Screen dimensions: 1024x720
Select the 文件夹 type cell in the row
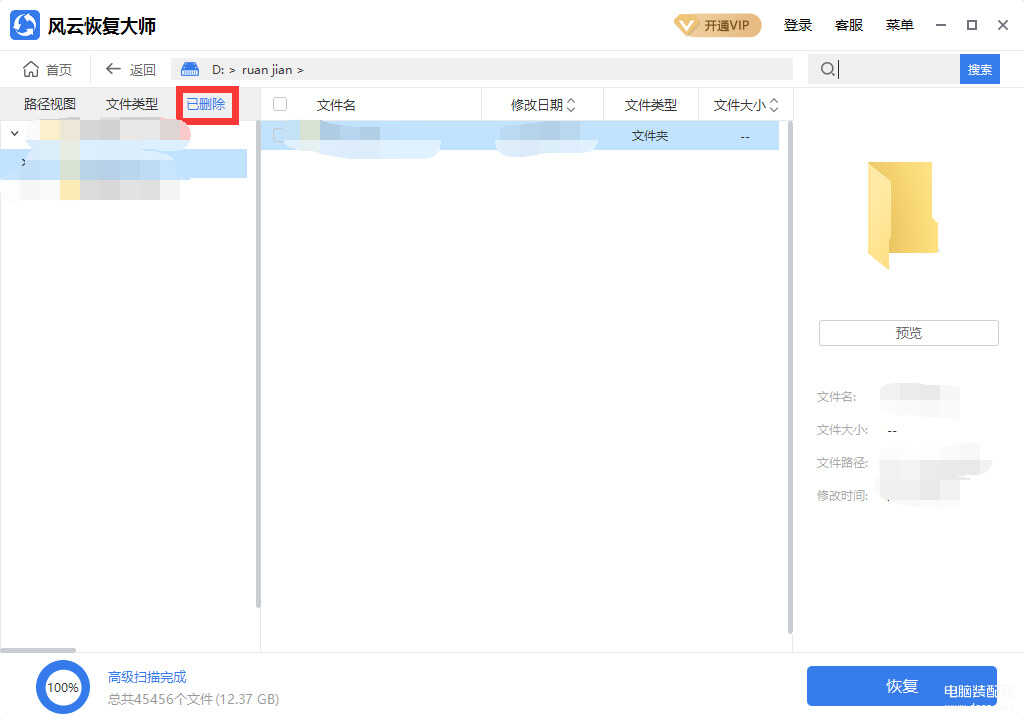tap(650, 136)
